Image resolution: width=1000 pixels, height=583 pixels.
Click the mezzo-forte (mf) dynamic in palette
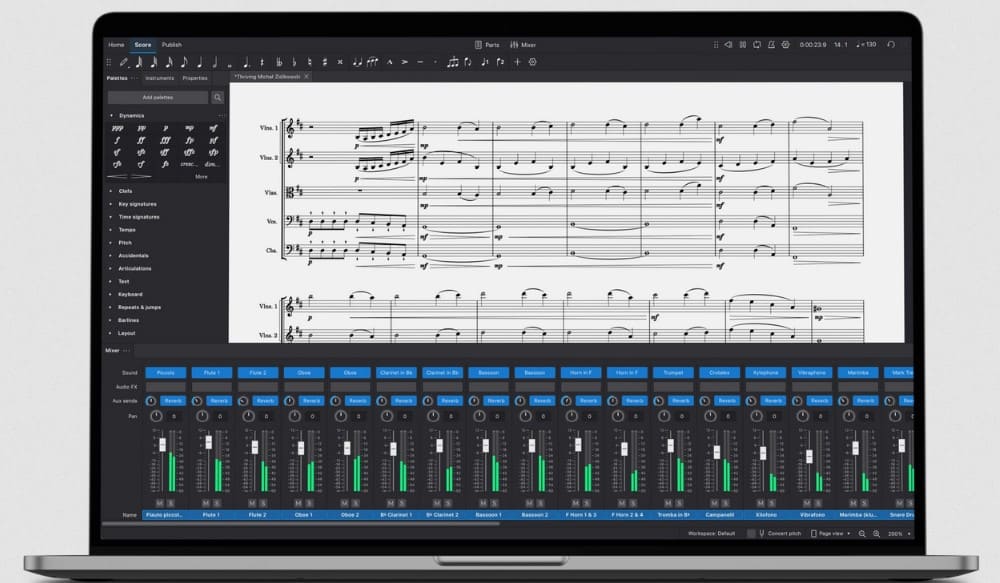tap(214, 128)
